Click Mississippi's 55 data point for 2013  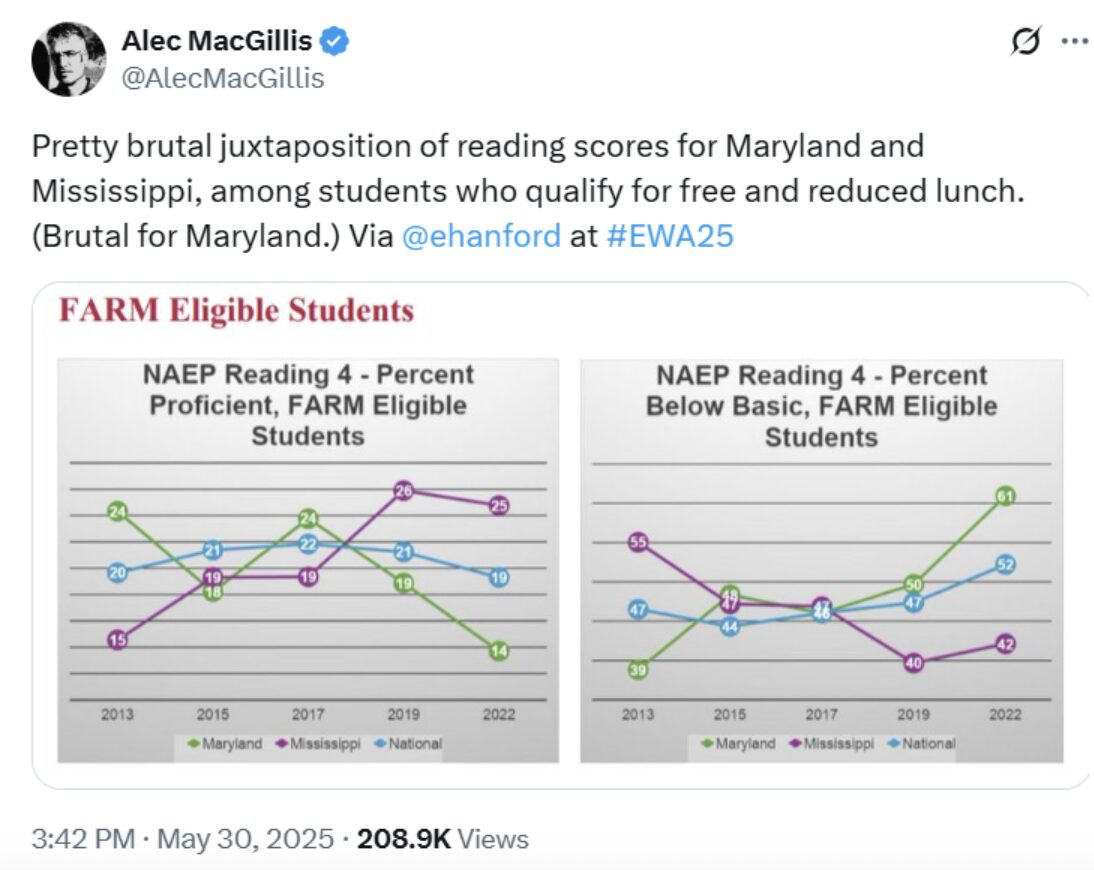(x=638, y=542)
